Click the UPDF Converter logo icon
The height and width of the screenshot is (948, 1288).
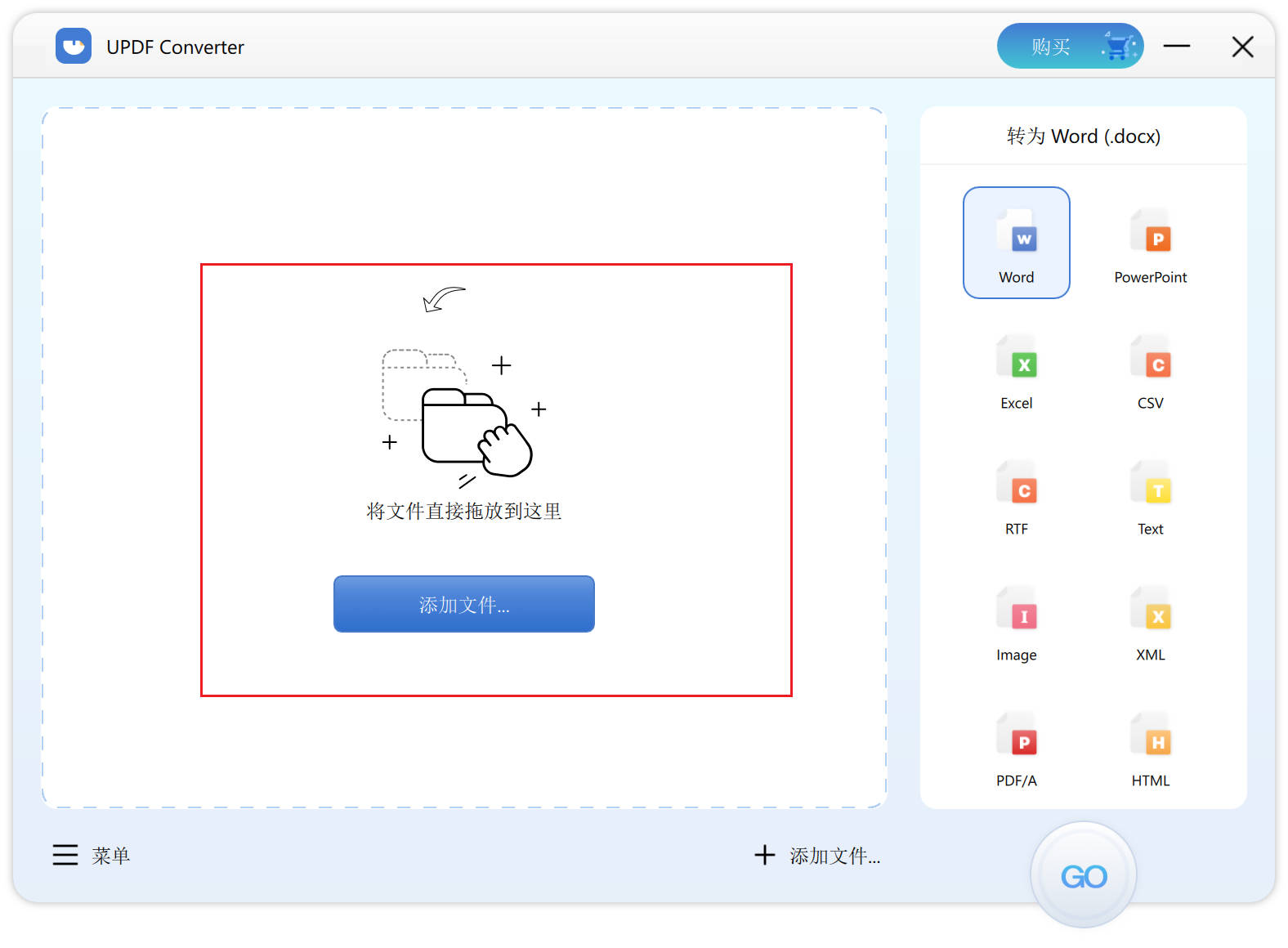74,46
